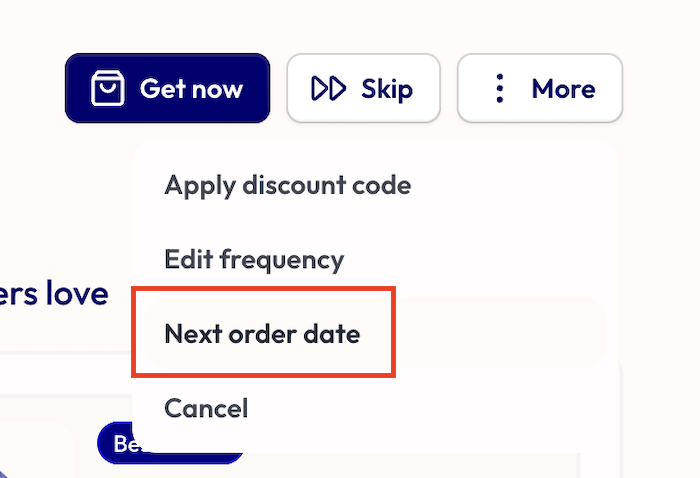Collapse the More options dropdown

tap(539, 89)
